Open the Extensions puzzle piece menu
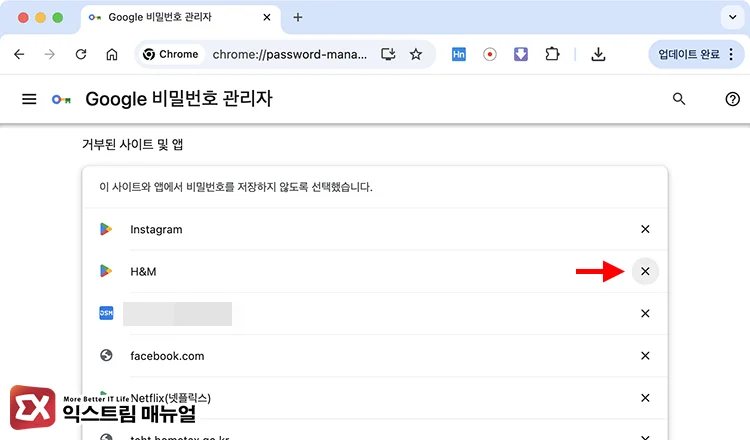Screen dimensions: 750x440 coord(552,54)
